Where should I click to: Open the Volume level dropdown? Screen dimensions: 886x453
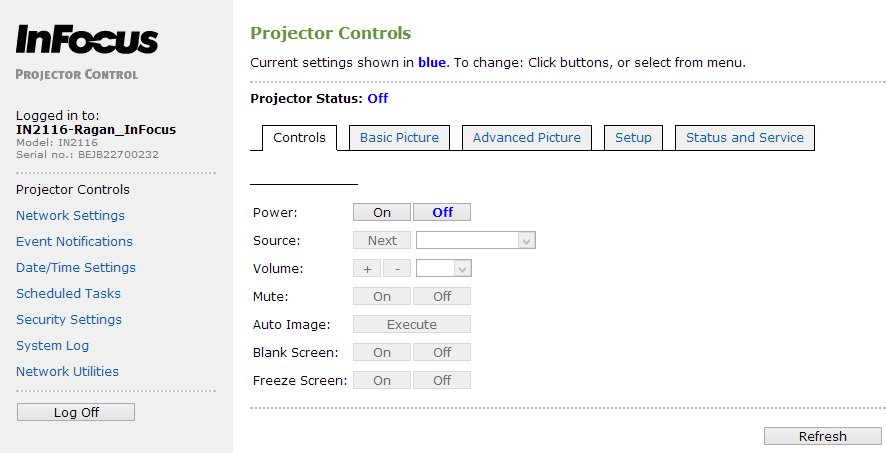(x=444, y=268)
